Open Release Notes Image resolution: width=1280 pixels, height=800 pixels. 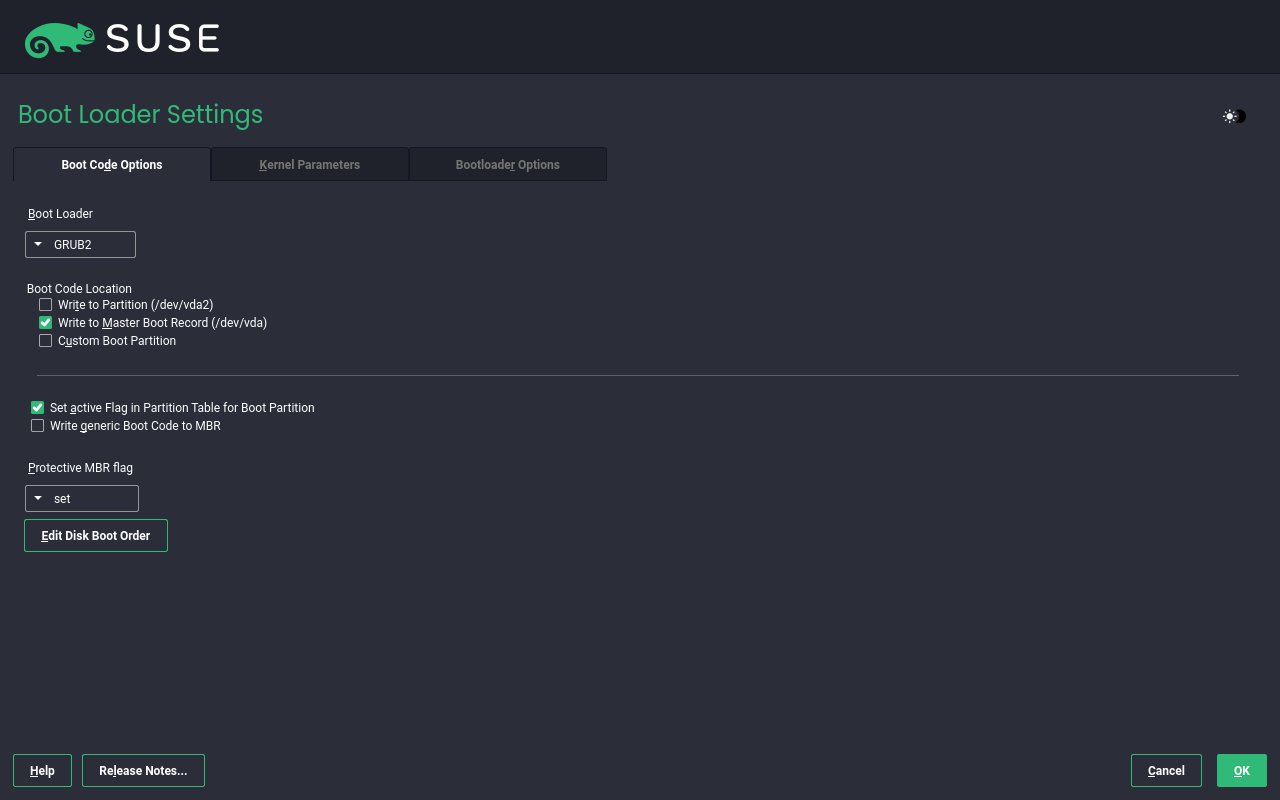point(143,771)
